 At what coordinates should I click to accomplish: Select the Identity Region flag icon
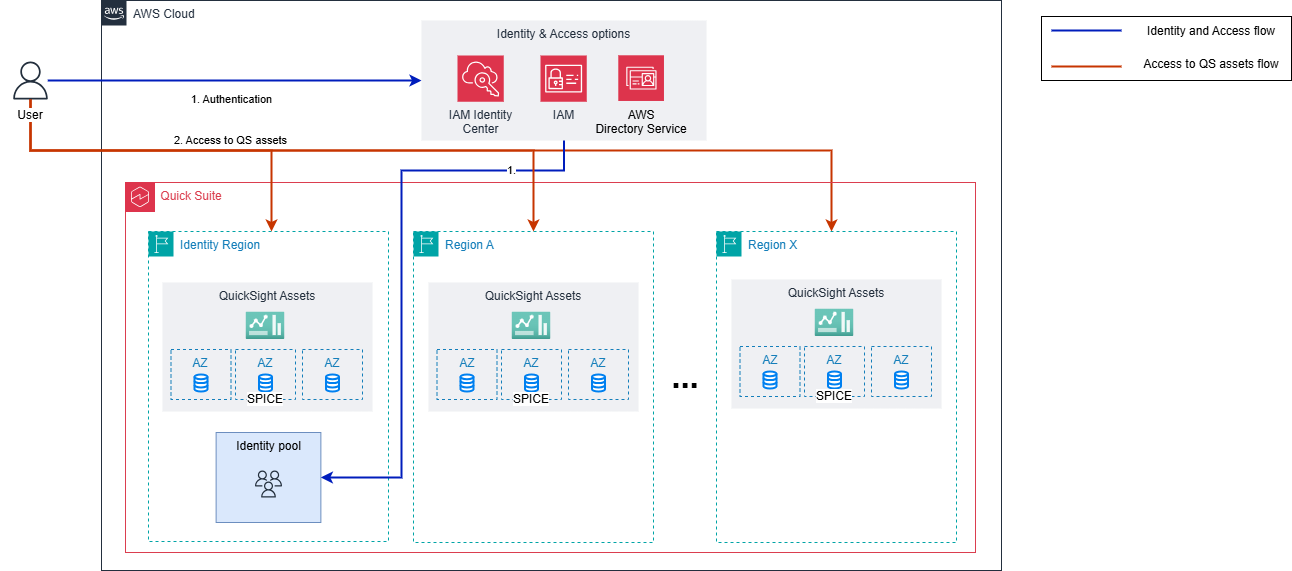[x=161, y=245]
